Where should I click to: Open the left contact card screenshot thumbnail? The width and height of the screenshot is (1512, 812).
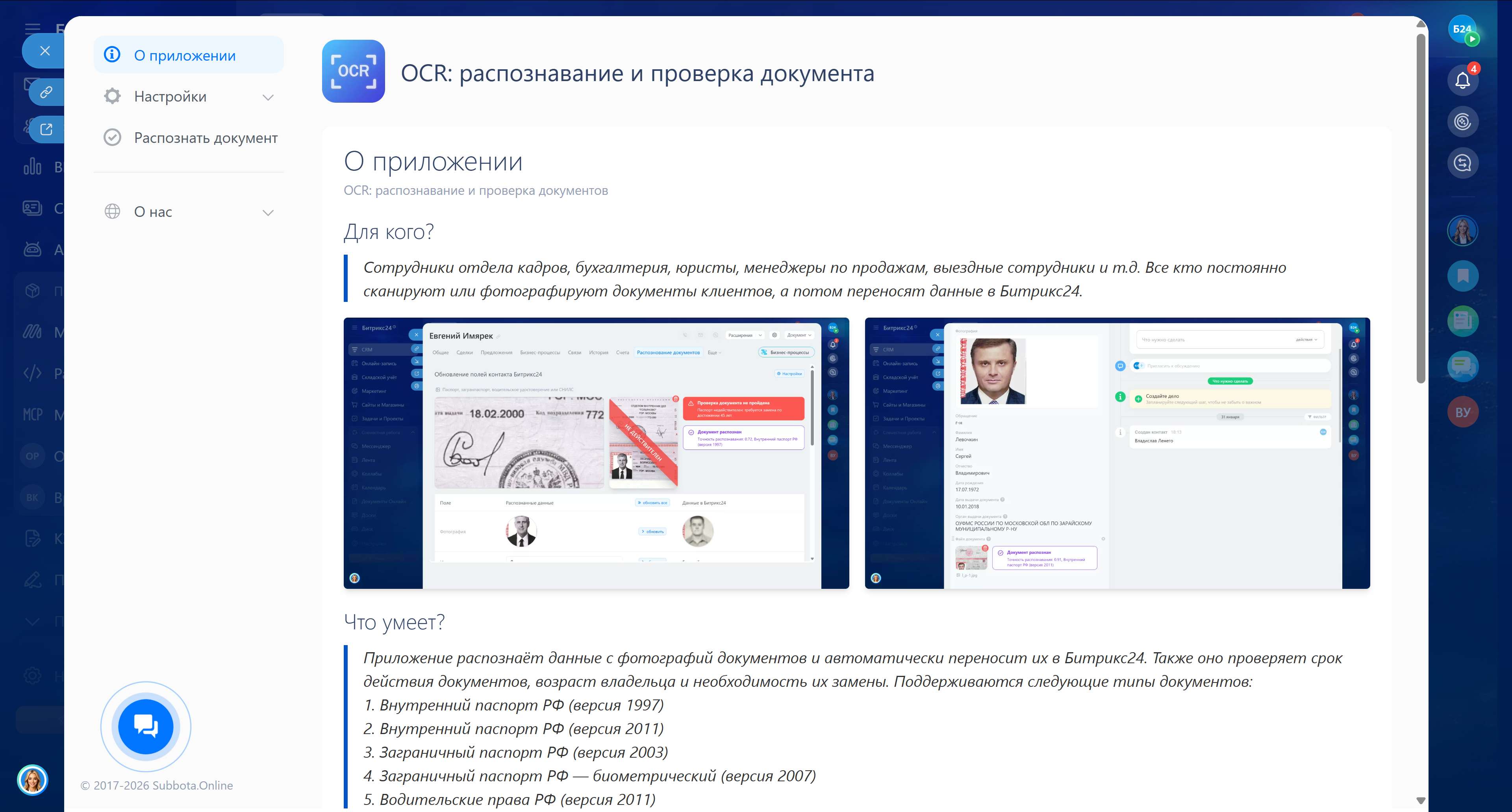tap(596, 453)
